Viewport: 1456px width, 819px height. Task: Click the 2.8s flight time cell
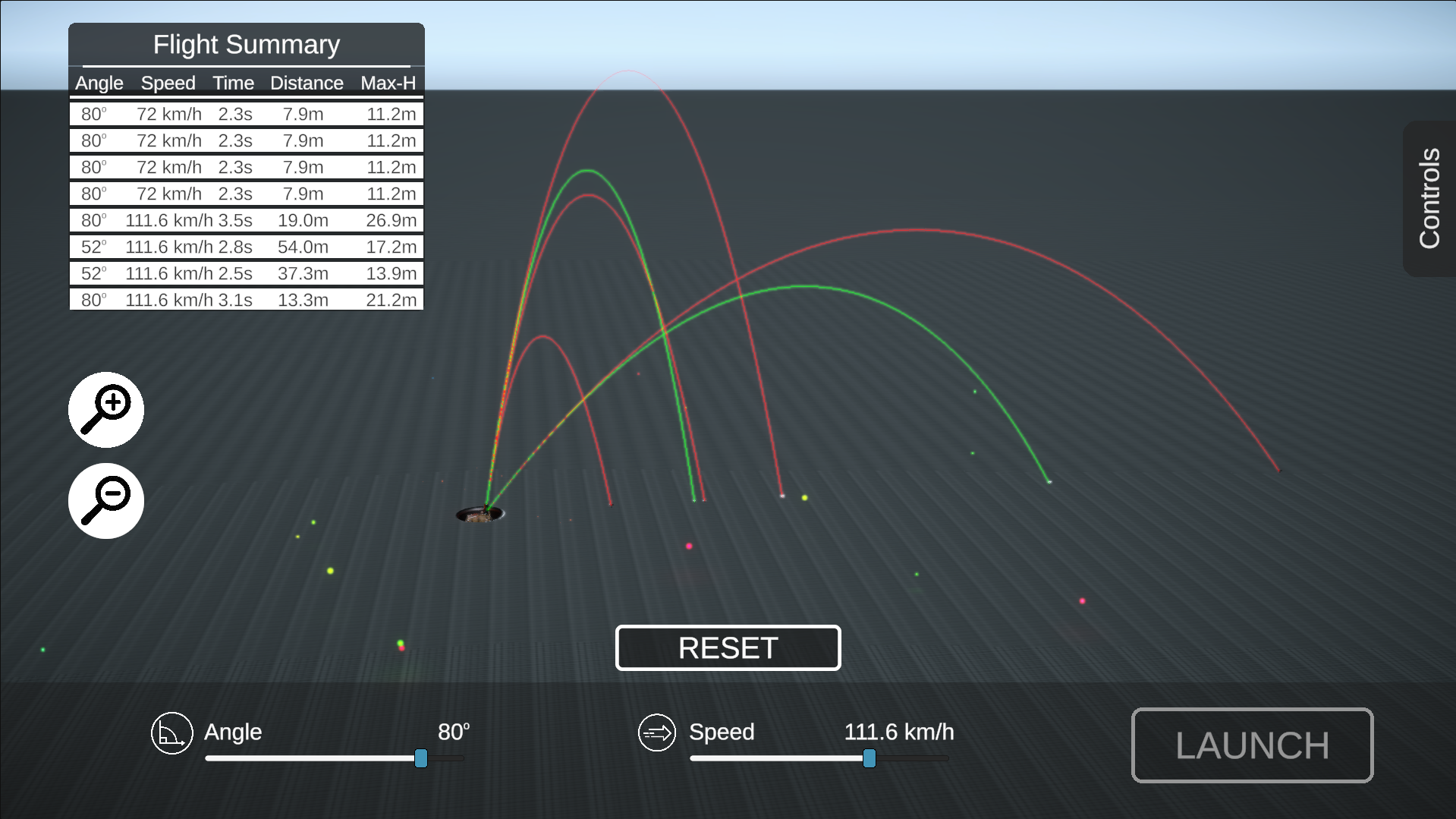click(x=235, y=247)
